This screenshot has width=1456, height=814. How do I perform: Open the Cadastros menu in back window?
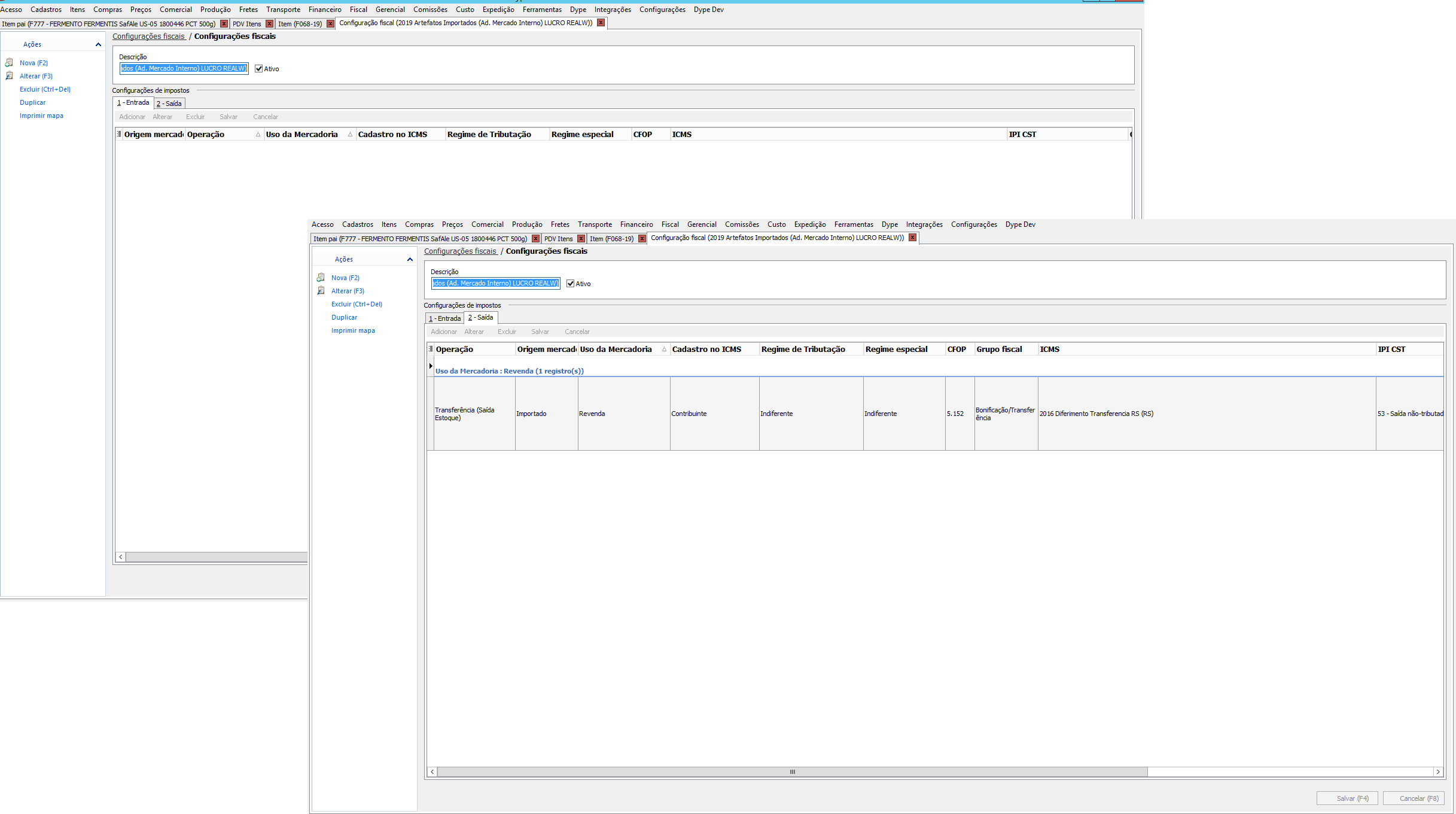pos(46,10)
